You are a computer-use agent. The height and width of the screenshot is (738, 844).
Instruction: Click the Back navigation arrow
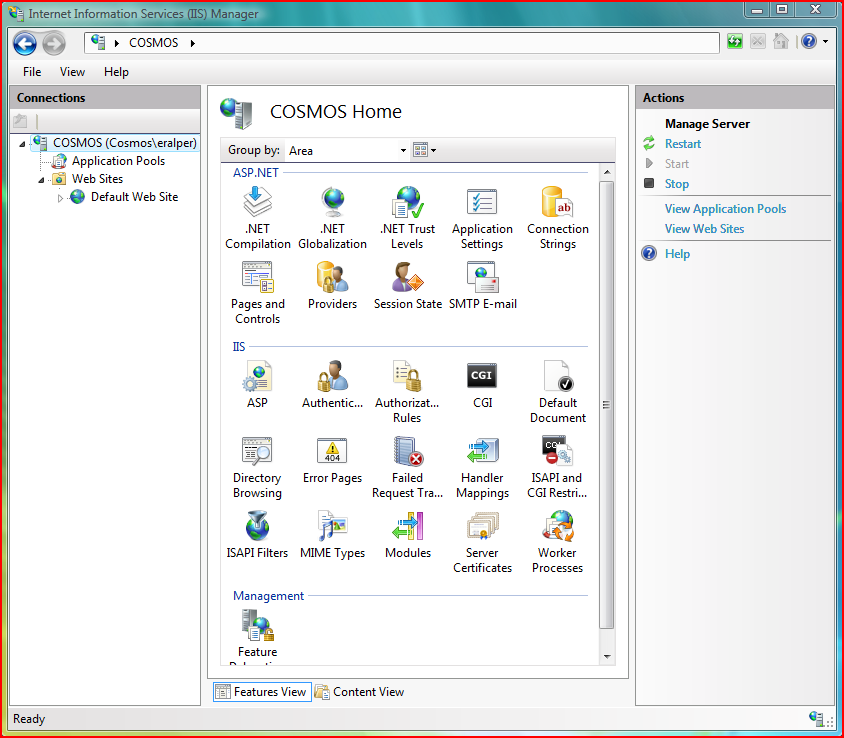pos(25,43)
